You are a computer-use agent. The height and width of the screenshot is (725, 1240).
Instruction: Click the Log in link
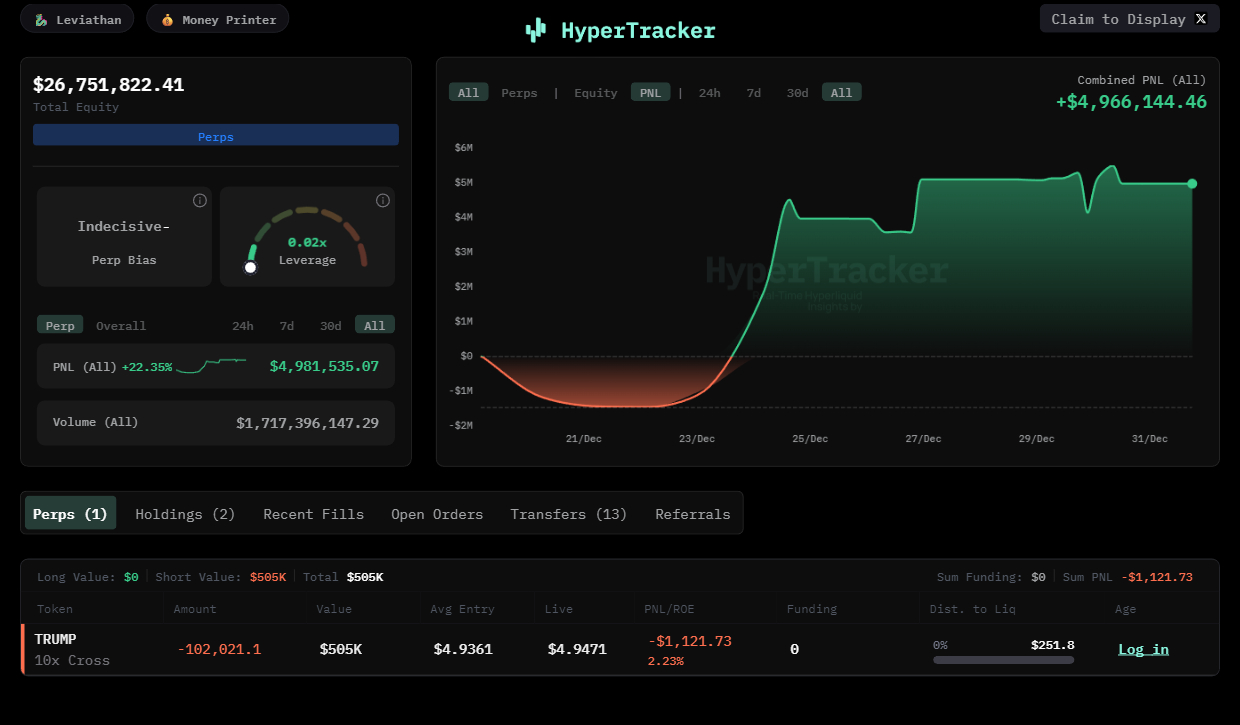(1143, 649)
